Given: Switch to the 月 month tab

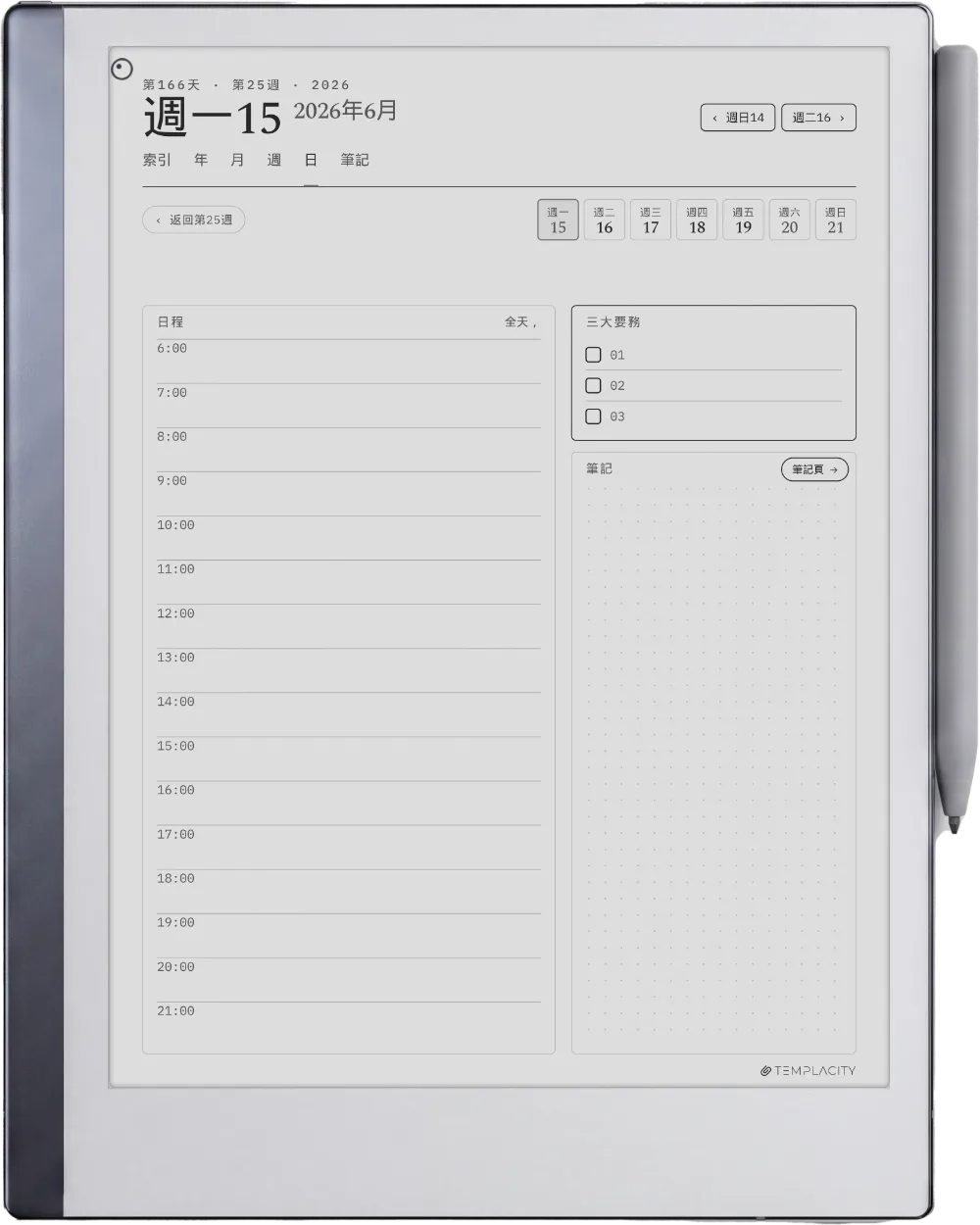Looking at the screenshot, I should (x=237, y=160).
